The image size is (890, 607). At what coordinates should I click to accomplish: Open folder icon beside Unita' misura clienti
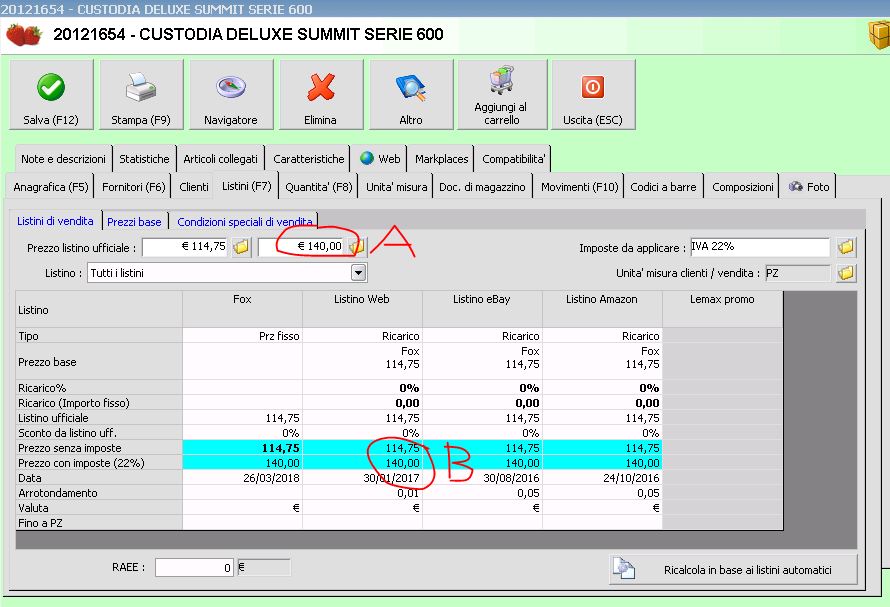point(846,273)
